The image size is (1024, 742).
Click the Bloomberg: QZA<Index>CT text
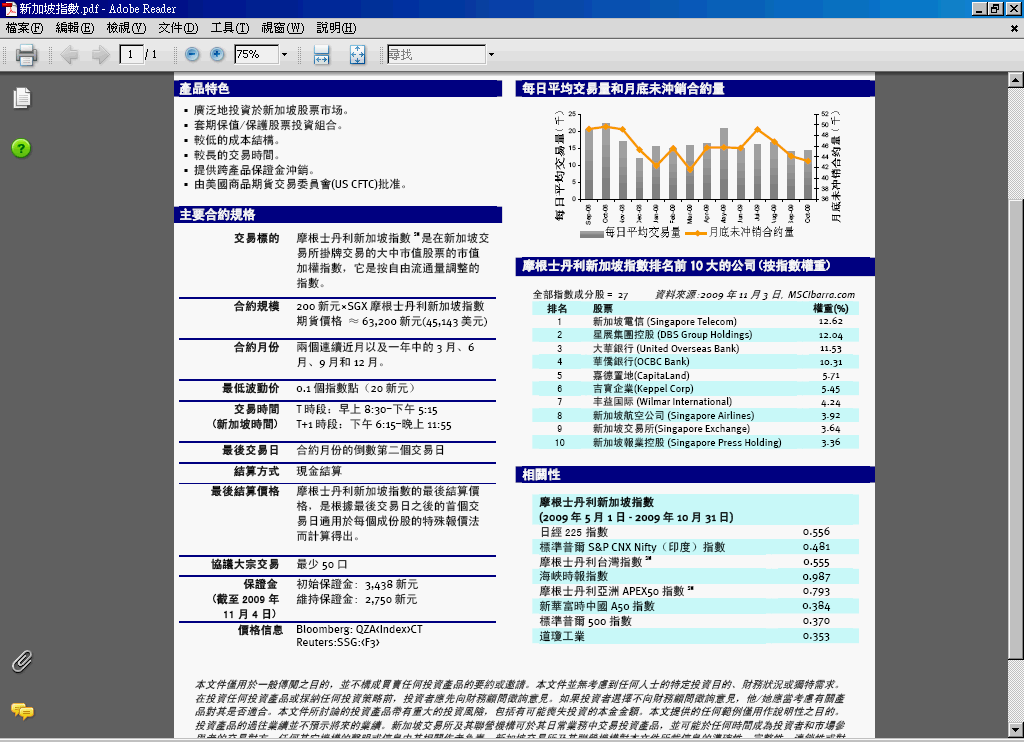(359, 630)
